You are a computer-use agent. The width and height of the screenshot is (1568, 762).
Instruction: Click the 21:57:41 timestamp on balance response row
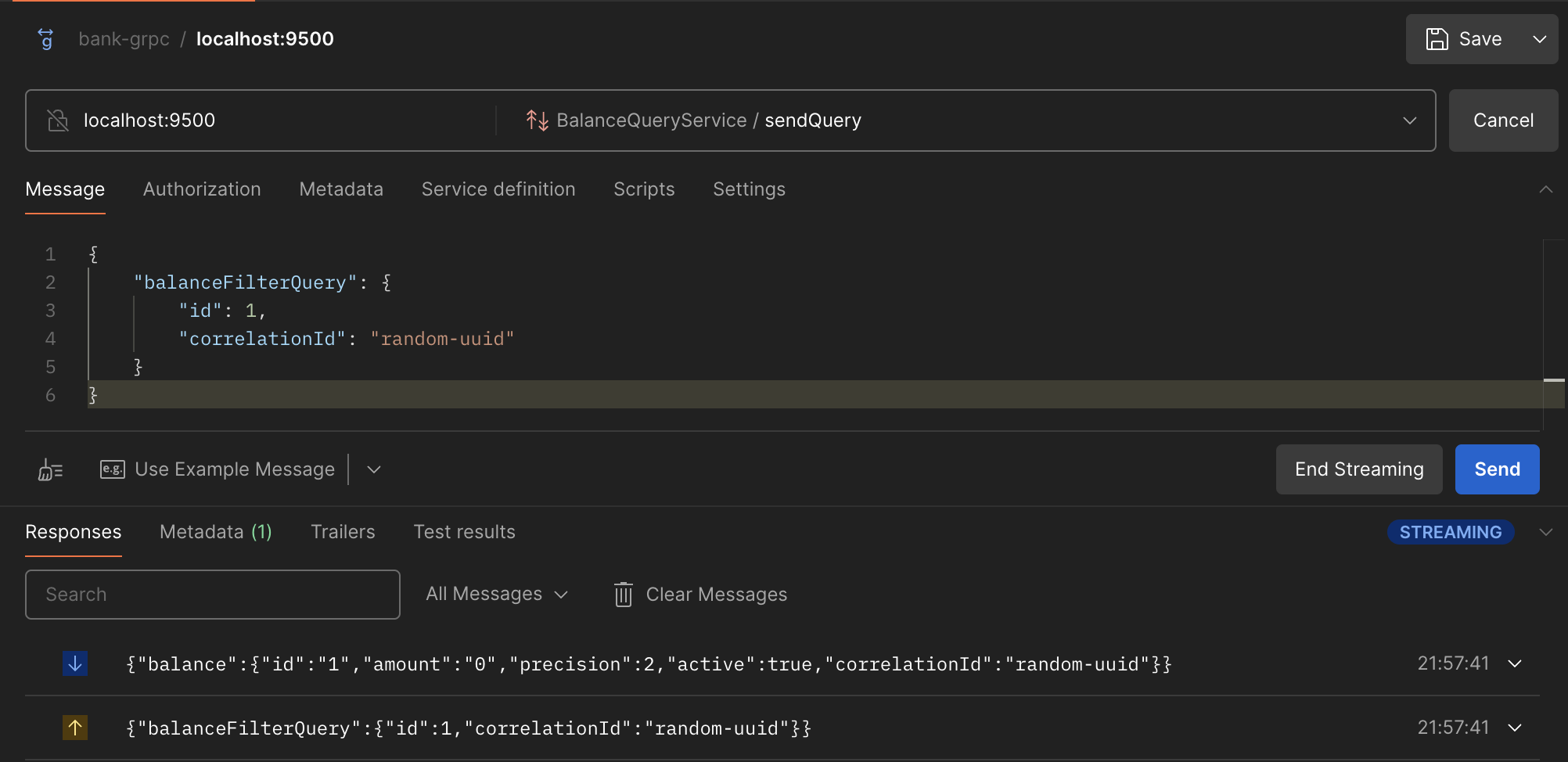click(1453, 663)
